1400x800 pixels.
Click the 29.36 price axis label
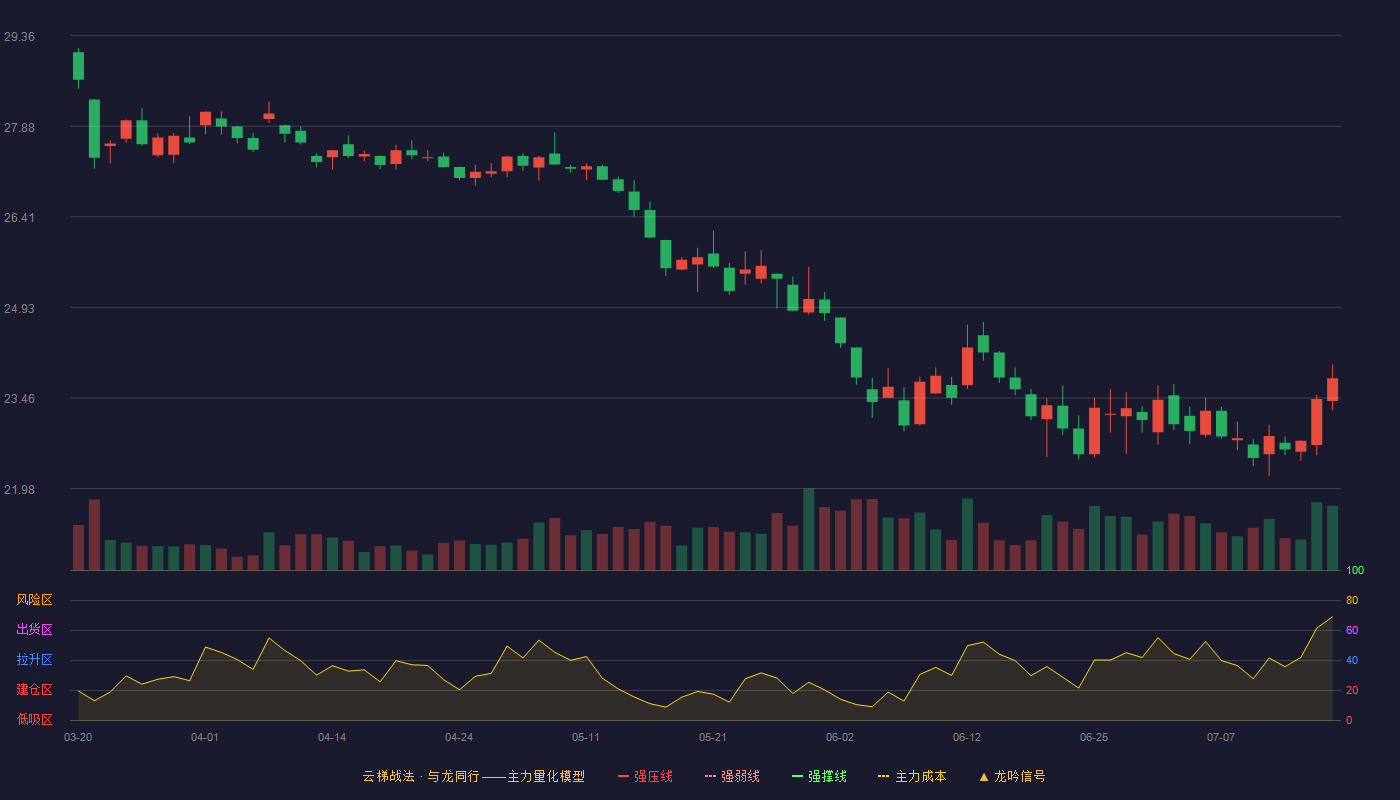pos(19,37)
